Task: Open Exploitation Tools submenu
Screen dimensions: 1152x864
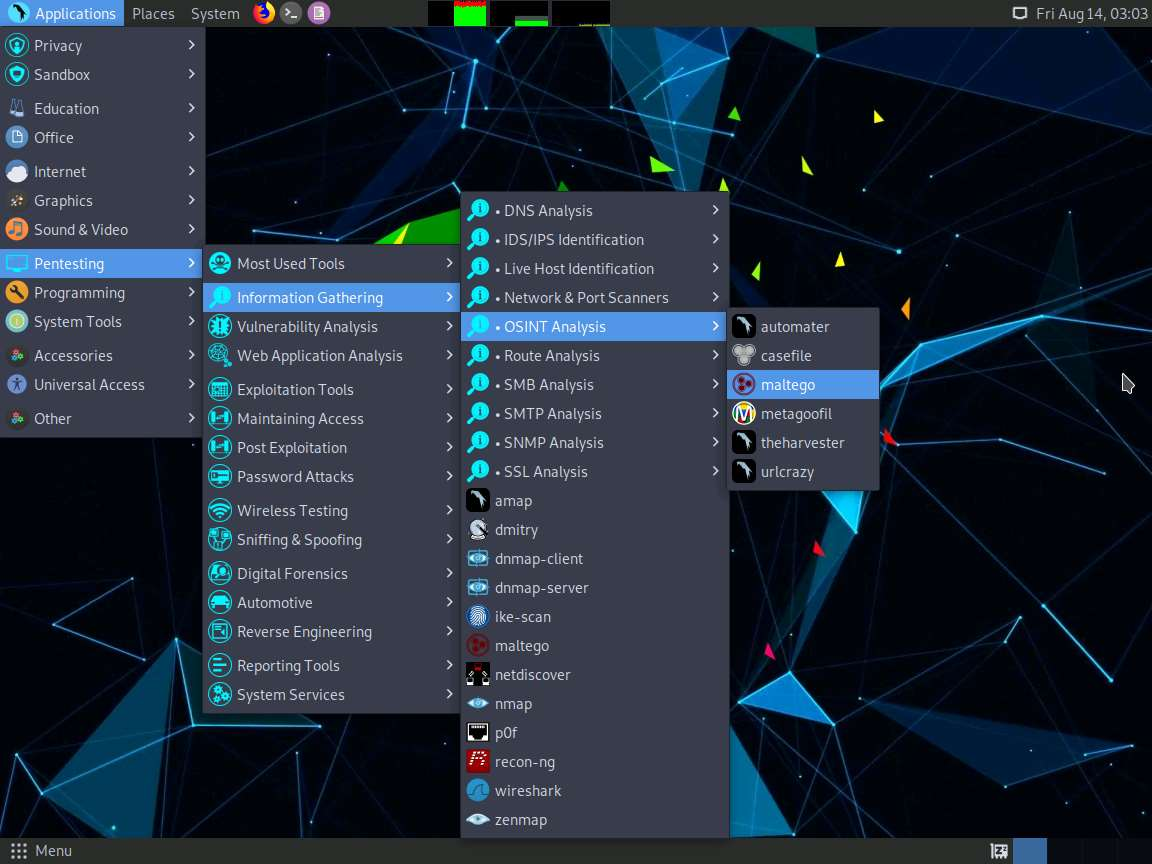Action: (331, 389)
